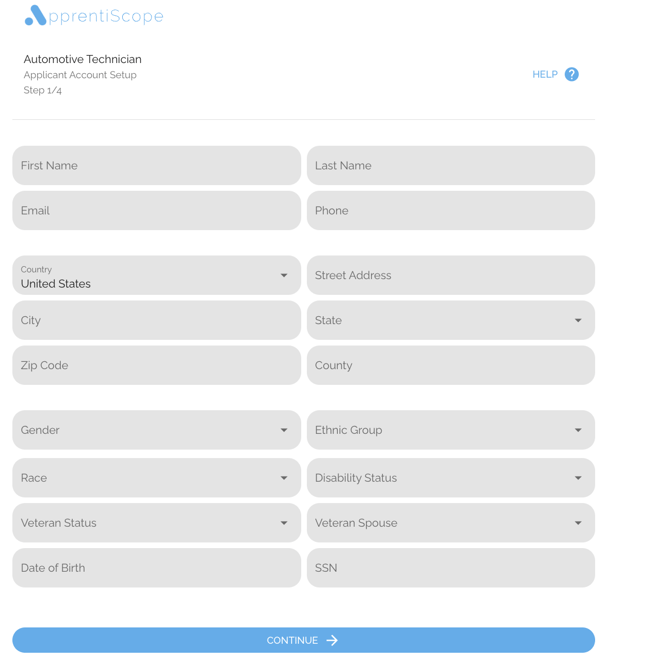Click the SSN input field
Viewport: 670px width, 664px height.
(x=450, y=568)
